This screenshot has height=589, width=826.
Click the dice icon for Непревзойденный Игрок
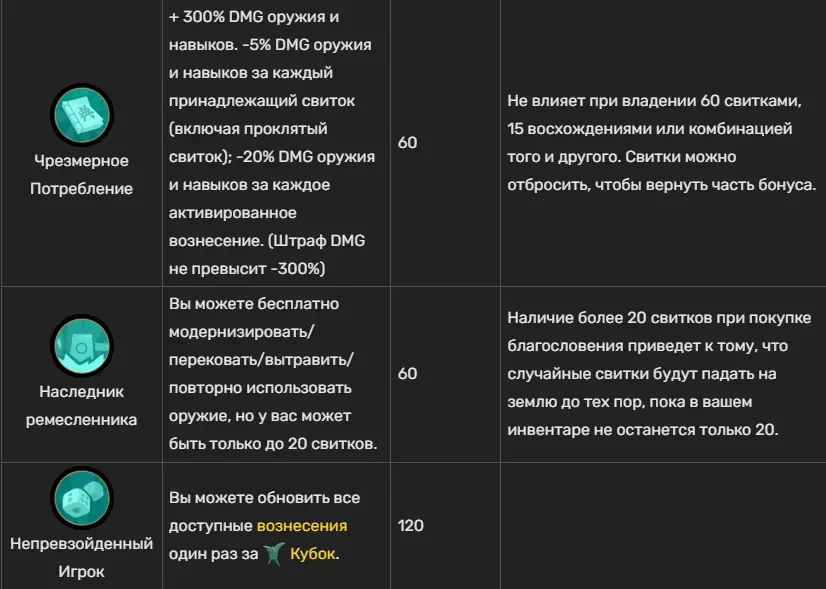81,503
